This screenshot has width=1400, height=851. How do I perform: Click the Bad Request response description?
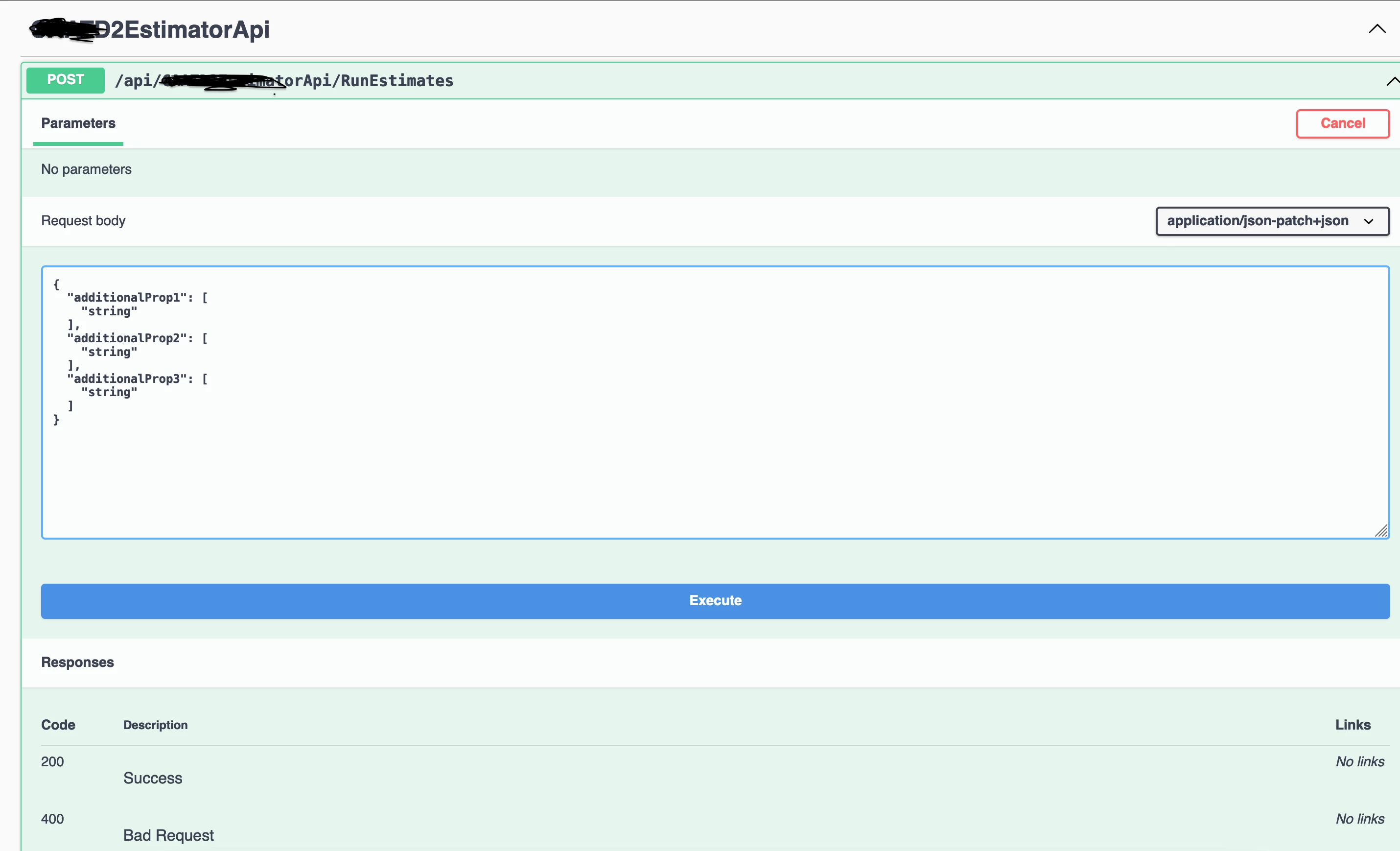coord(169,836)
